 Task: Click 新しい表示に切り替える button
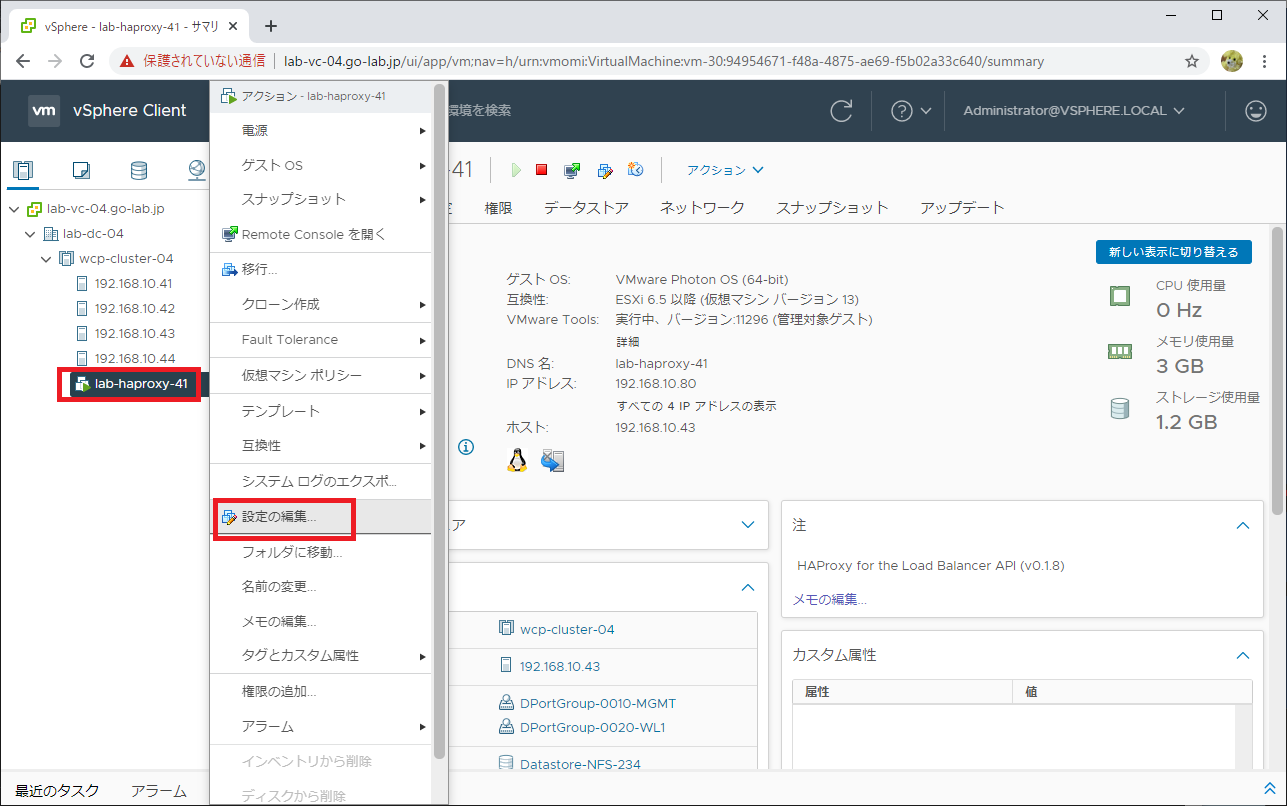tap(1174, 252)
